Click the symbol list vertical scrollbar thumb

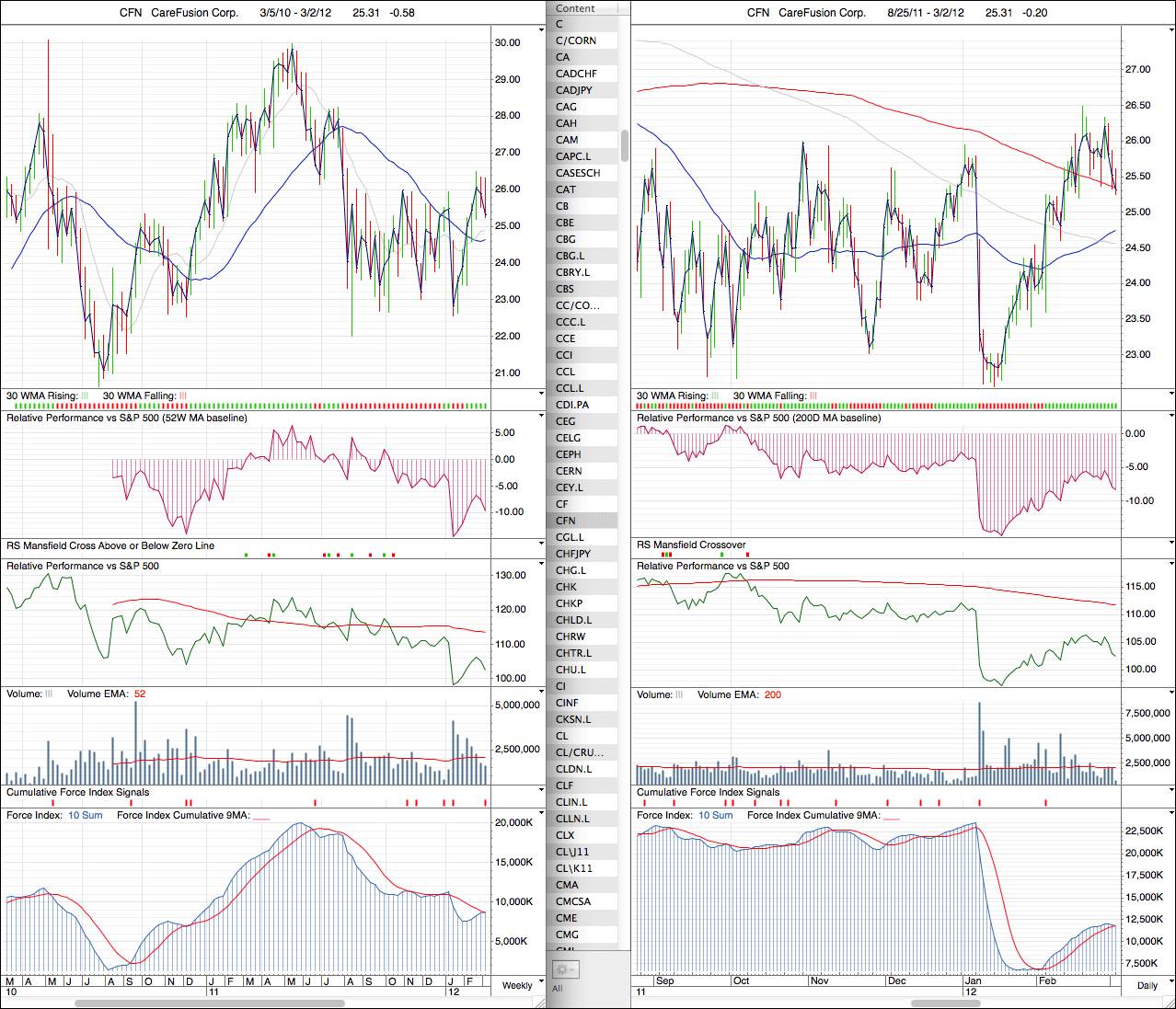625,144
